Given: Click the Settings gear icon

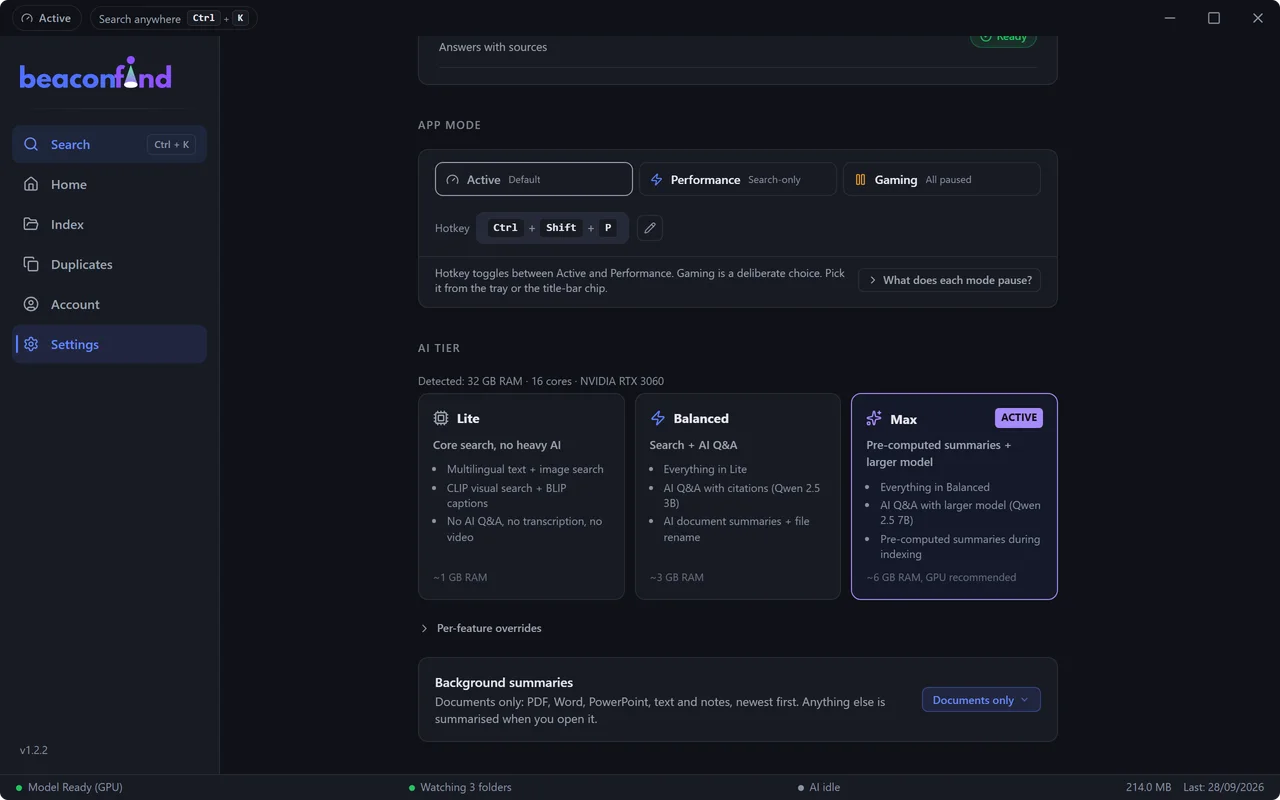Looking at the screenshot, I should (31, 344).
